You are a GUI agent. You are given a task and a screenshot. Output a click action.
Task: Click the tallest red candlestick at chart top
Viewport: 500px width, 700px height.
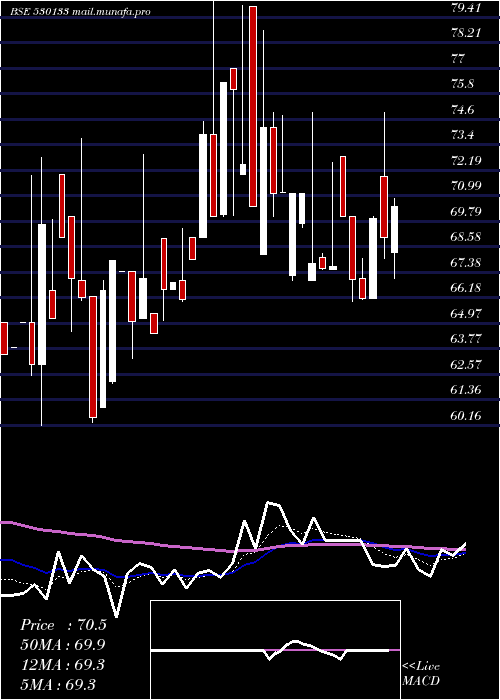(x=253, y=106)
